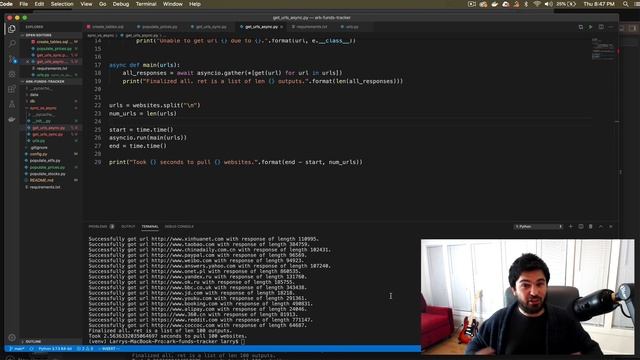Open the Output panel tab
The width and height of the screenshot is (640, 360).
point(128,227)
